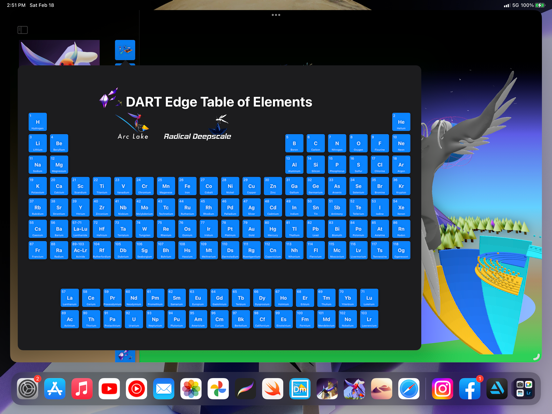Open YouTube Music in the dock

136,389
